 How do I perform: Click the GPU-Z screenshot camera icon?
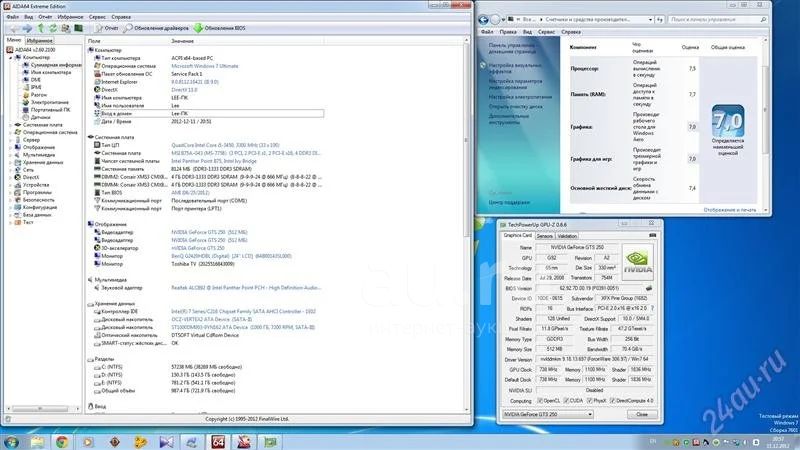(x=653, y=235)
